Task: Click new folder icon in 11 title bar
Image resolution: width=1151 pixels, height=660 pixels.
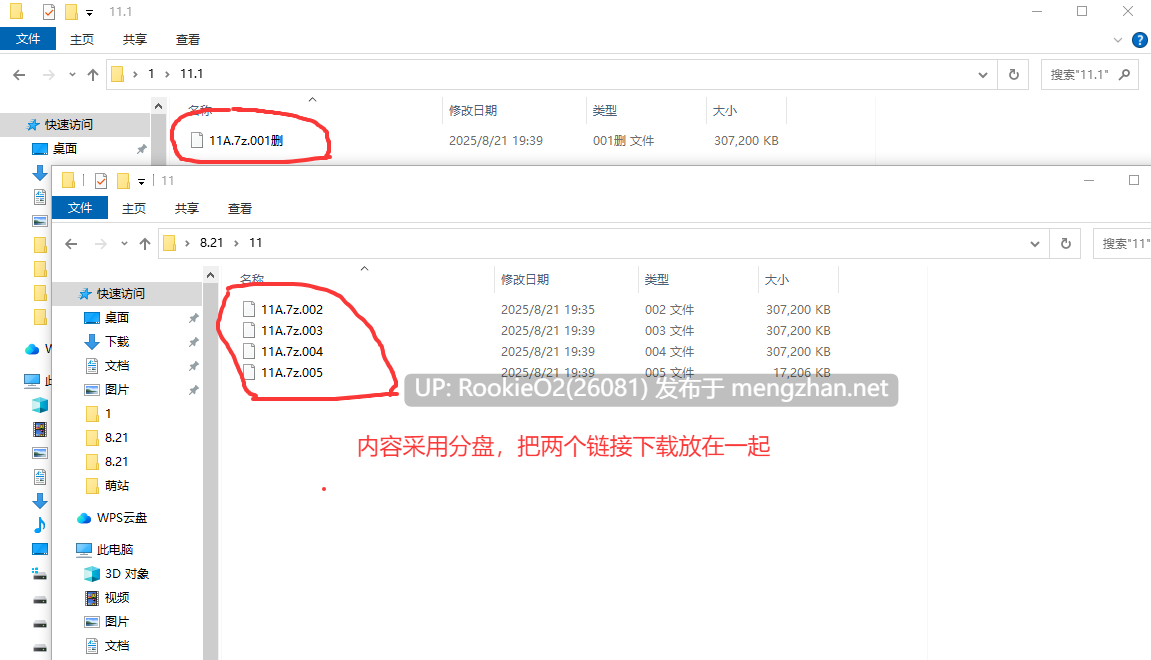Action: coord(123,181)
